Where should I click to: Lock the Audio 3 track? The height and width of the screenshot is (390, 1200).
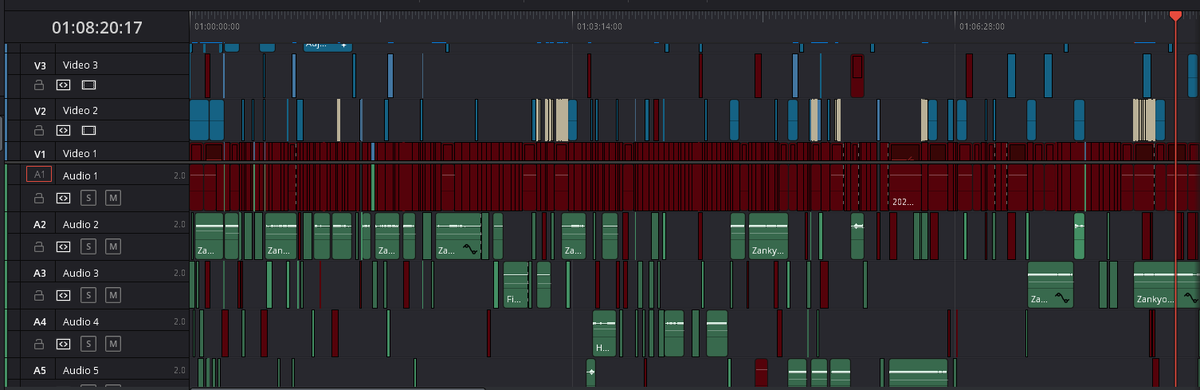tap(40, 295)
